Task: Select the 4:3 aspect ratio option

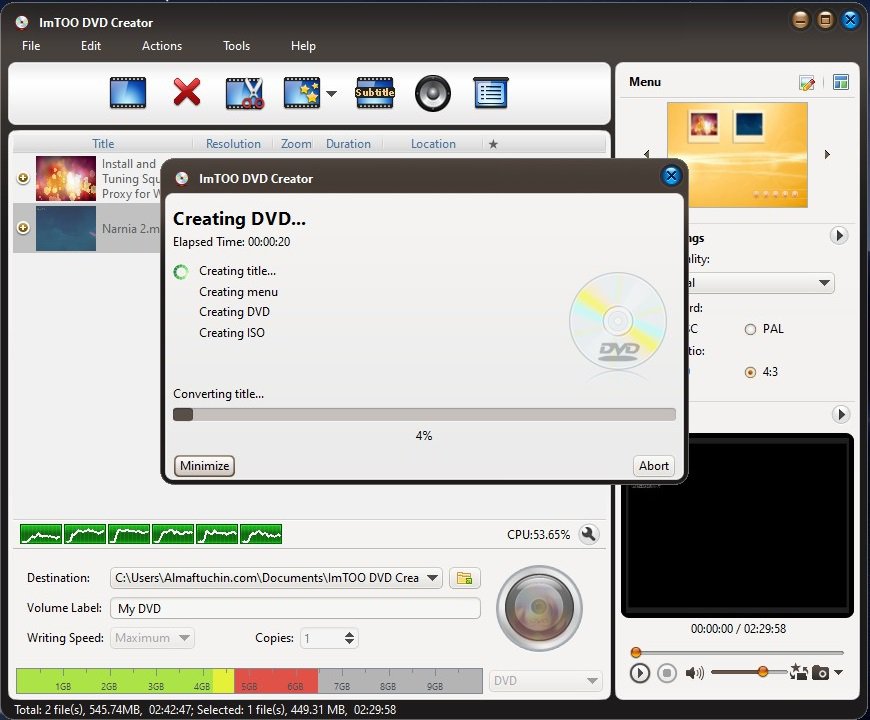Action: (x=750, y=372)
